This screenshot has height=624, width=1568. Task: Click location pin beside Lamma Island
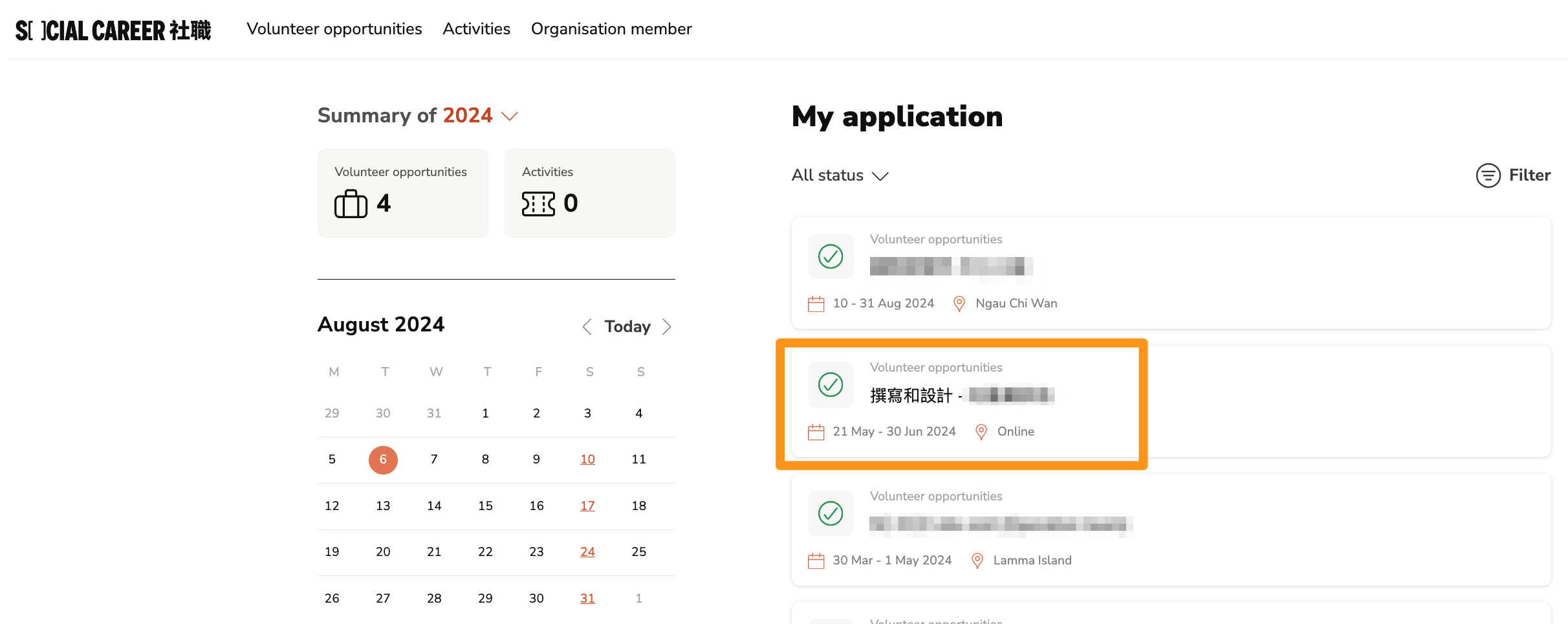977,561
